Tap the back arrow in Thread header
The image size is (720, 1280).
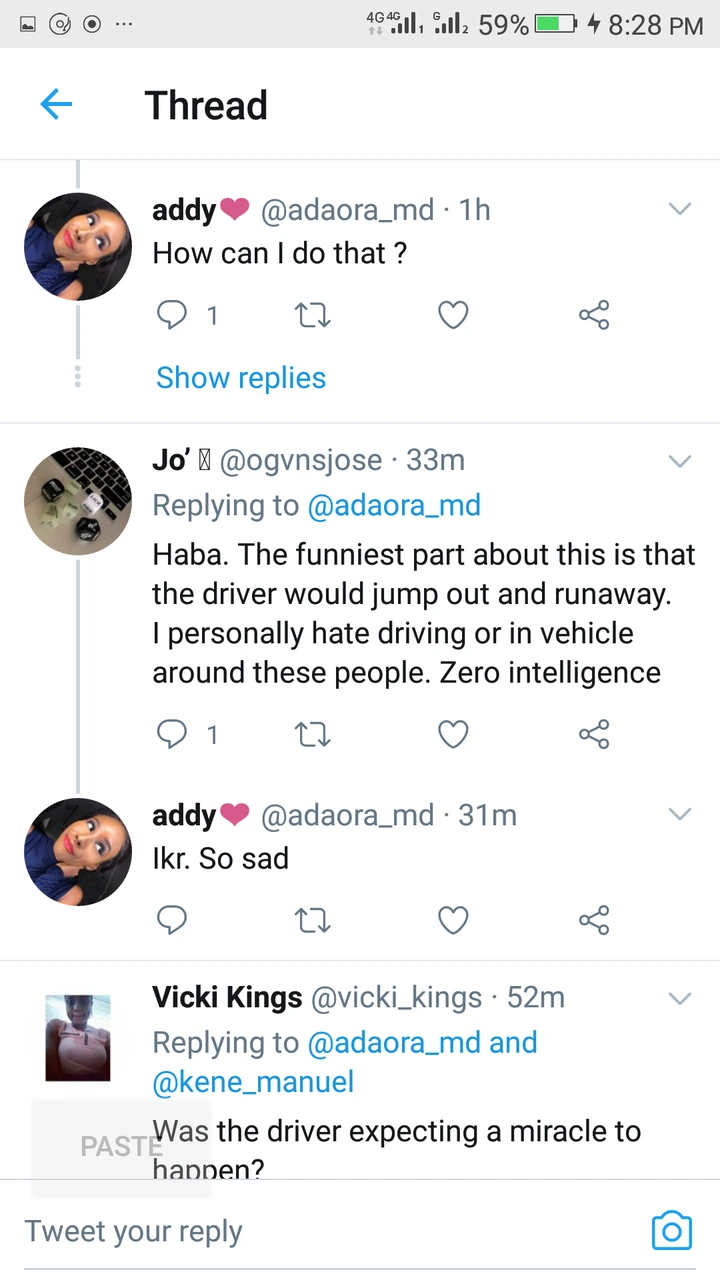tap(56, 104)
